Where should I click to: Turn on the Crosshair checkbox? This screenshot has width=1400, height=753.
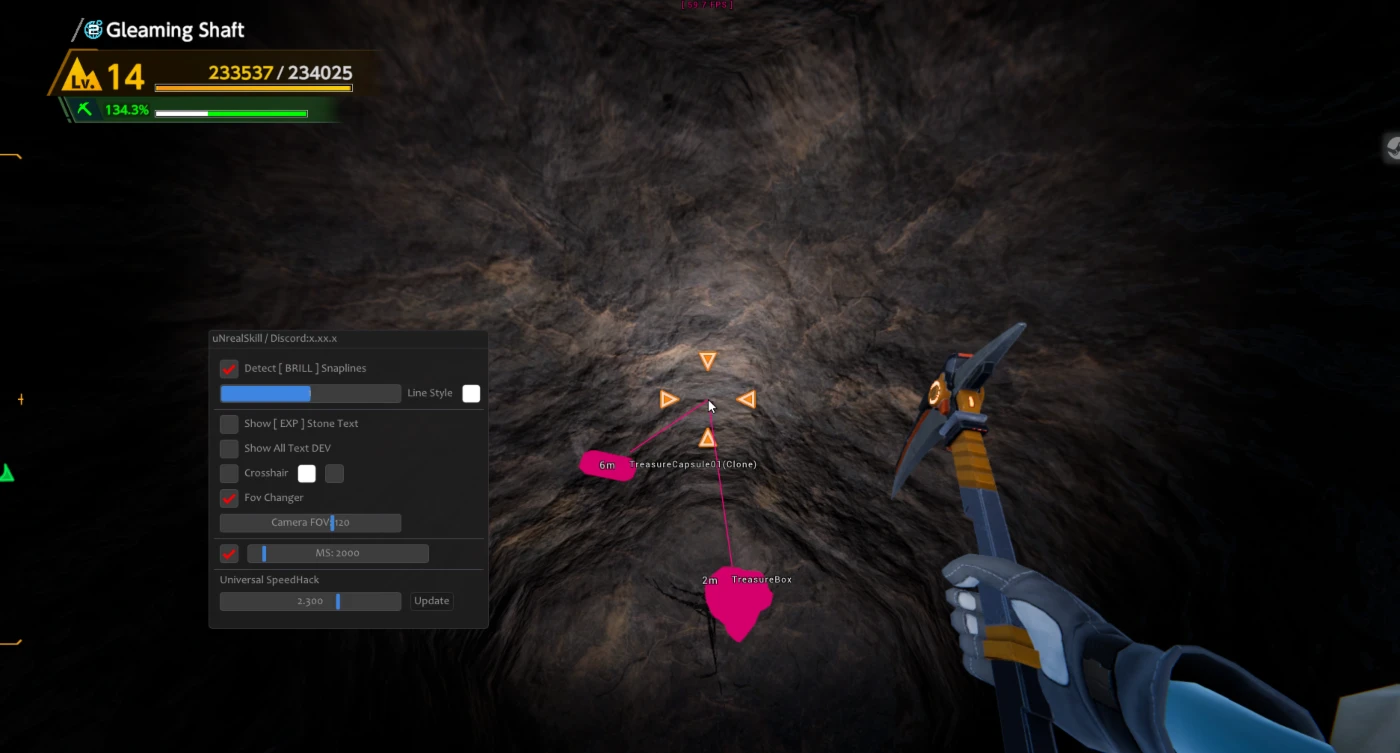pos(229,473)
